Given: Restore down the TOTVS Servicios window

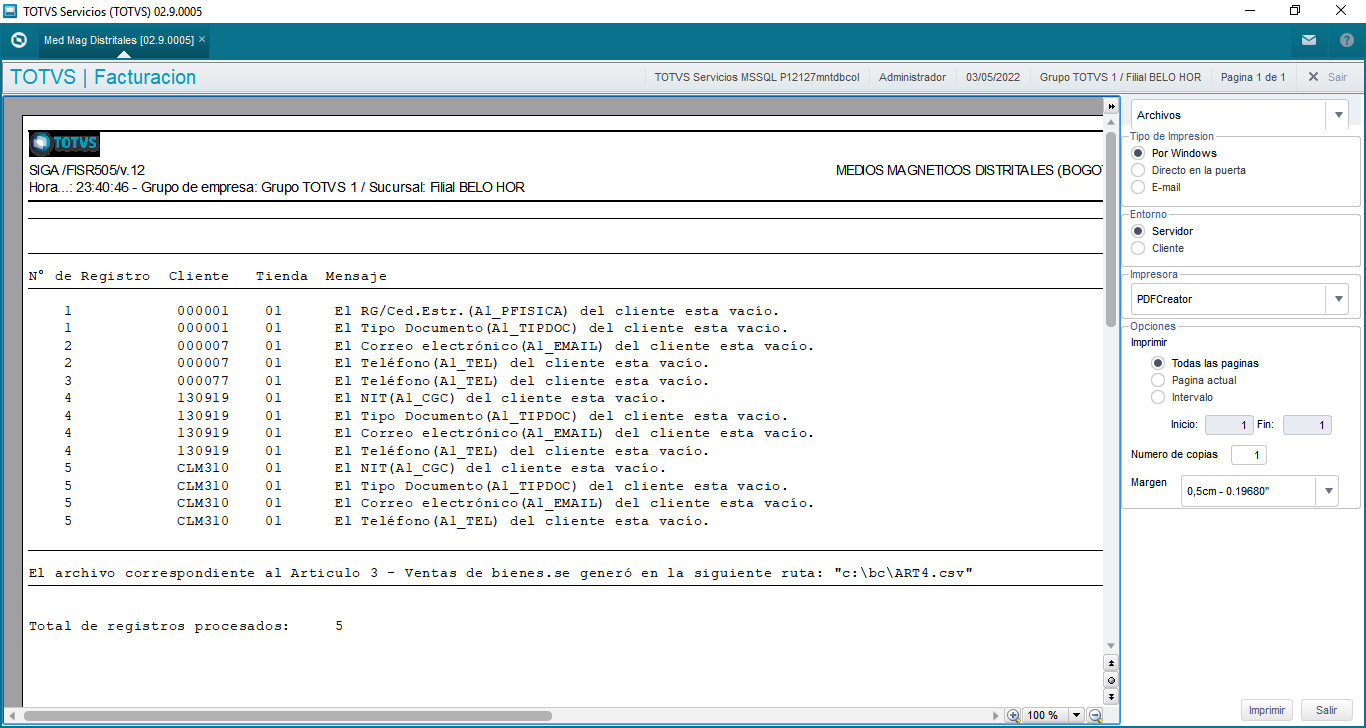Looking at the screenshot, I should point(1295,11).
